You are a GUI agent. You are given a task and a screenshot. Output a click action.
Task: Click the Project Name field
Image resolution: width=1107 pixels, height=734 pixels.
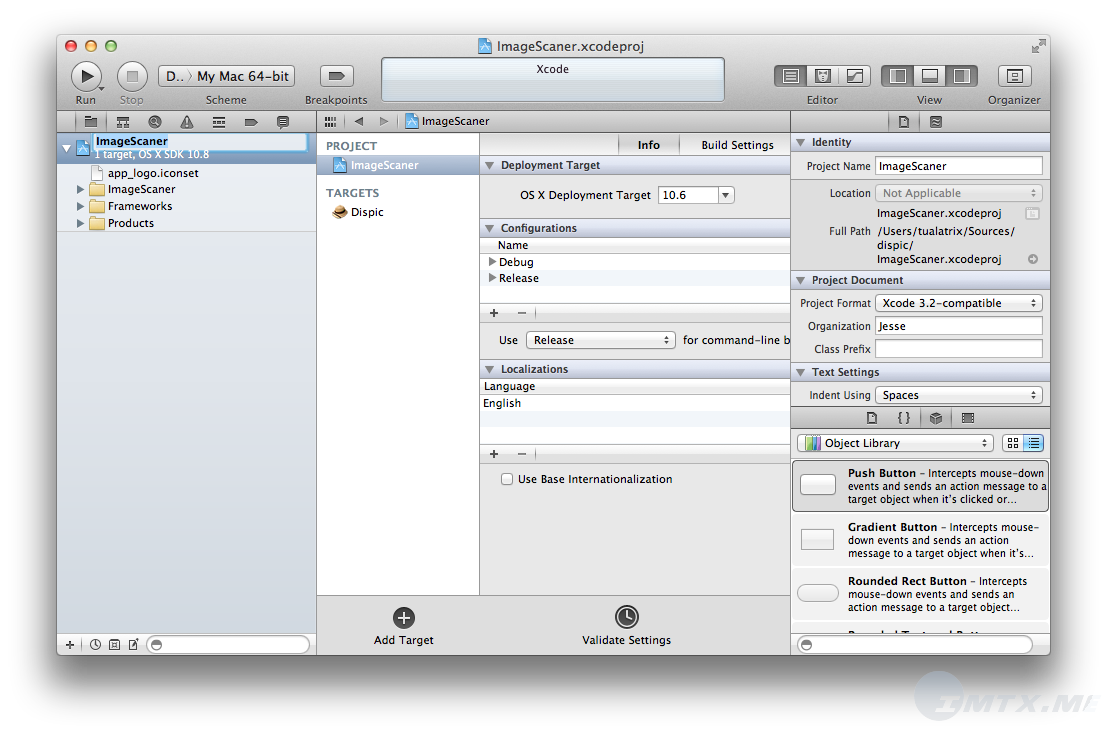coord(959,166)
